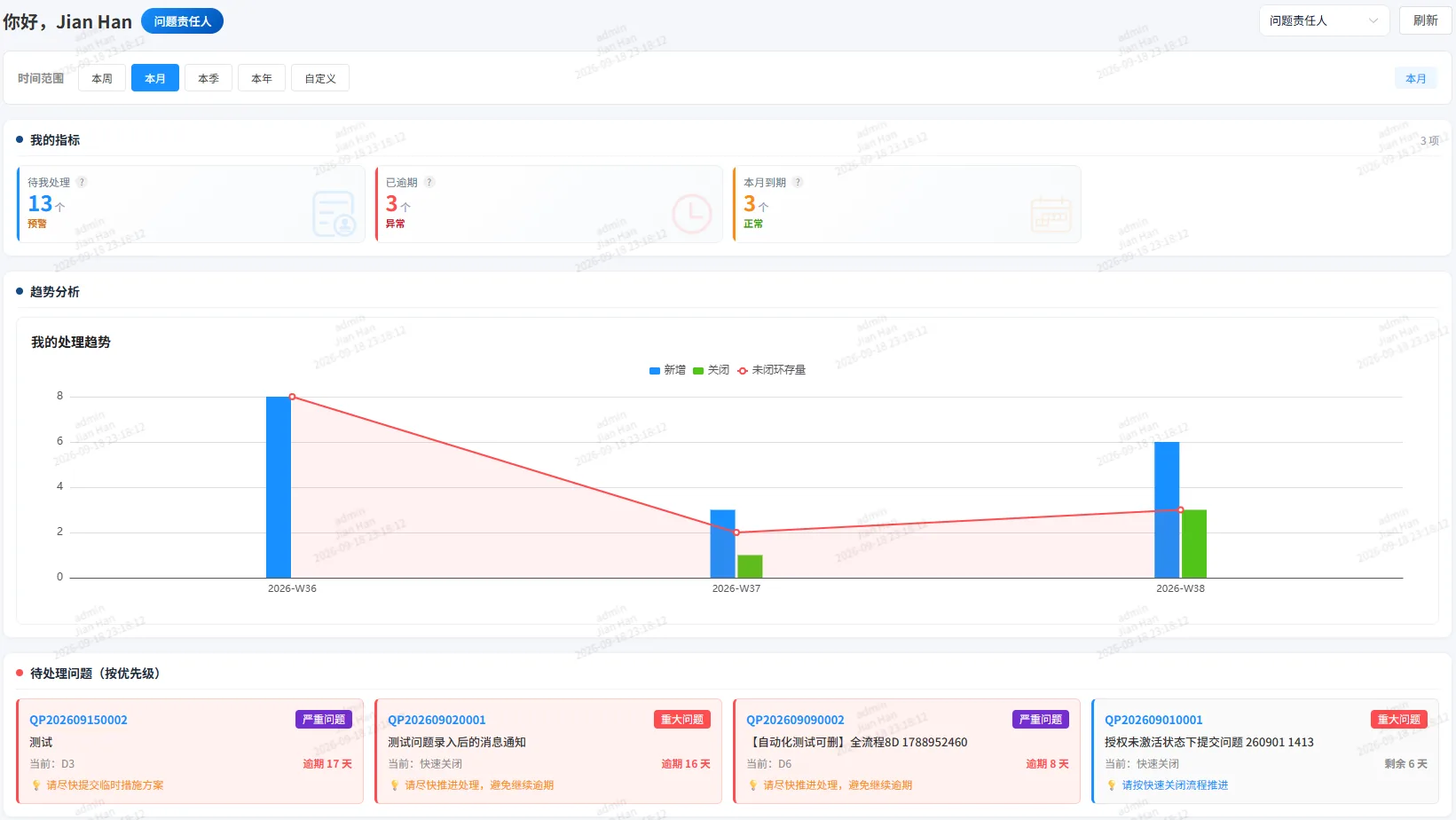Click lightbulb tip icon on QP202609010001 card
The height and width of the screenshot is (820, 1456).
tap(1112, 785)
